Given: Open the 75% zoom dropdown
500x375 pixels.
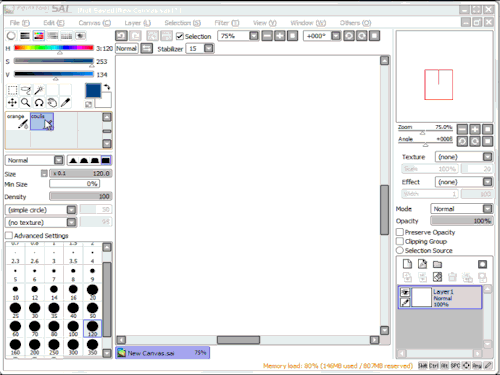Looking at the screenshot, I should [254, 36].
